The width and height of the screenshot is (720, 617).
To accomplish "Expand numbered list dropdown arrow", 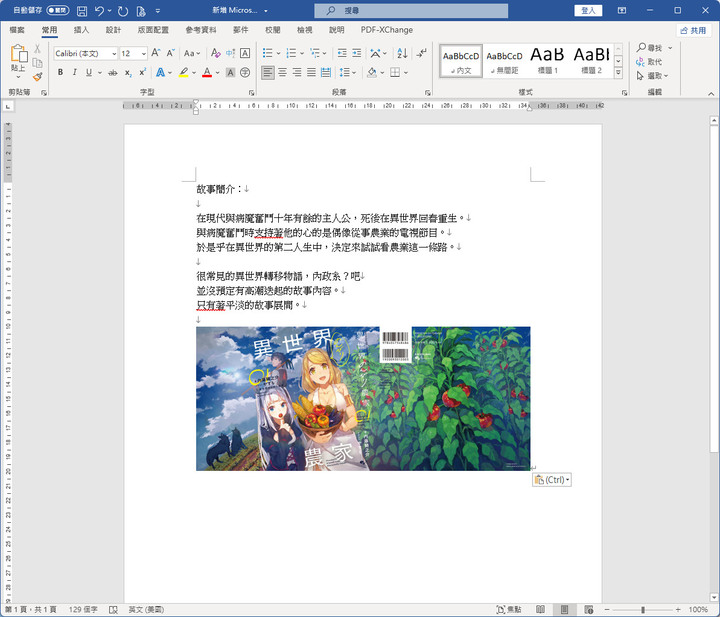I will [302, 53].
